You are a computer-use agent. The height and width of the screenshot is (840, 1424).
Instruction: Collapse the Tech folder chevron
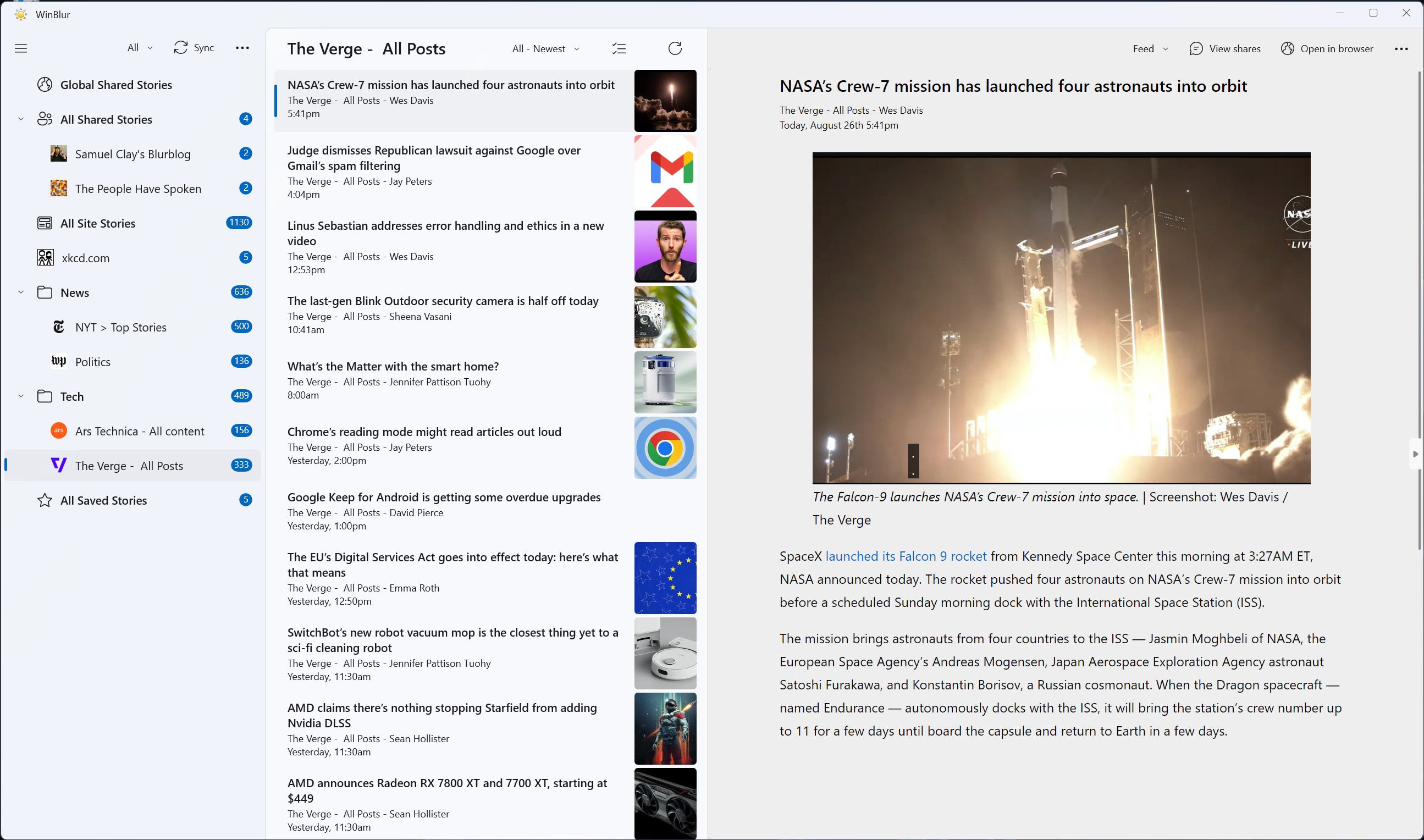(21, 396)
